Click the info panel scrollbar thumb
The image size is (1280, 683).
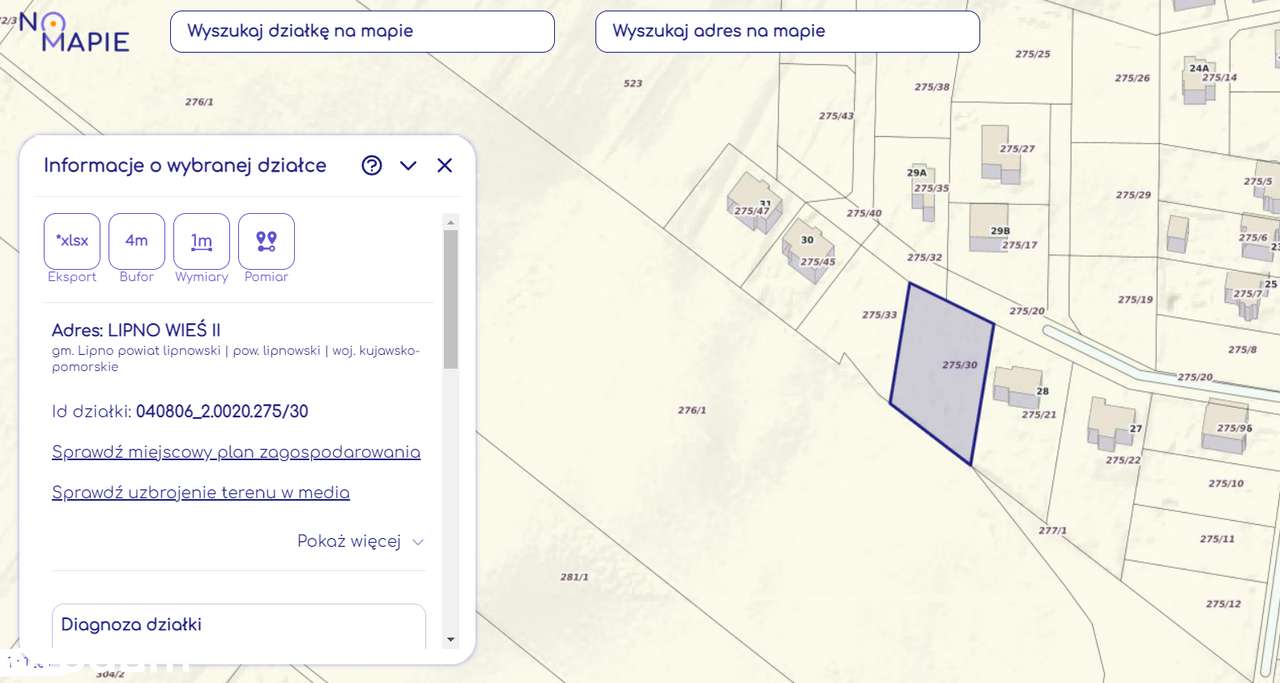coord(451,299)
